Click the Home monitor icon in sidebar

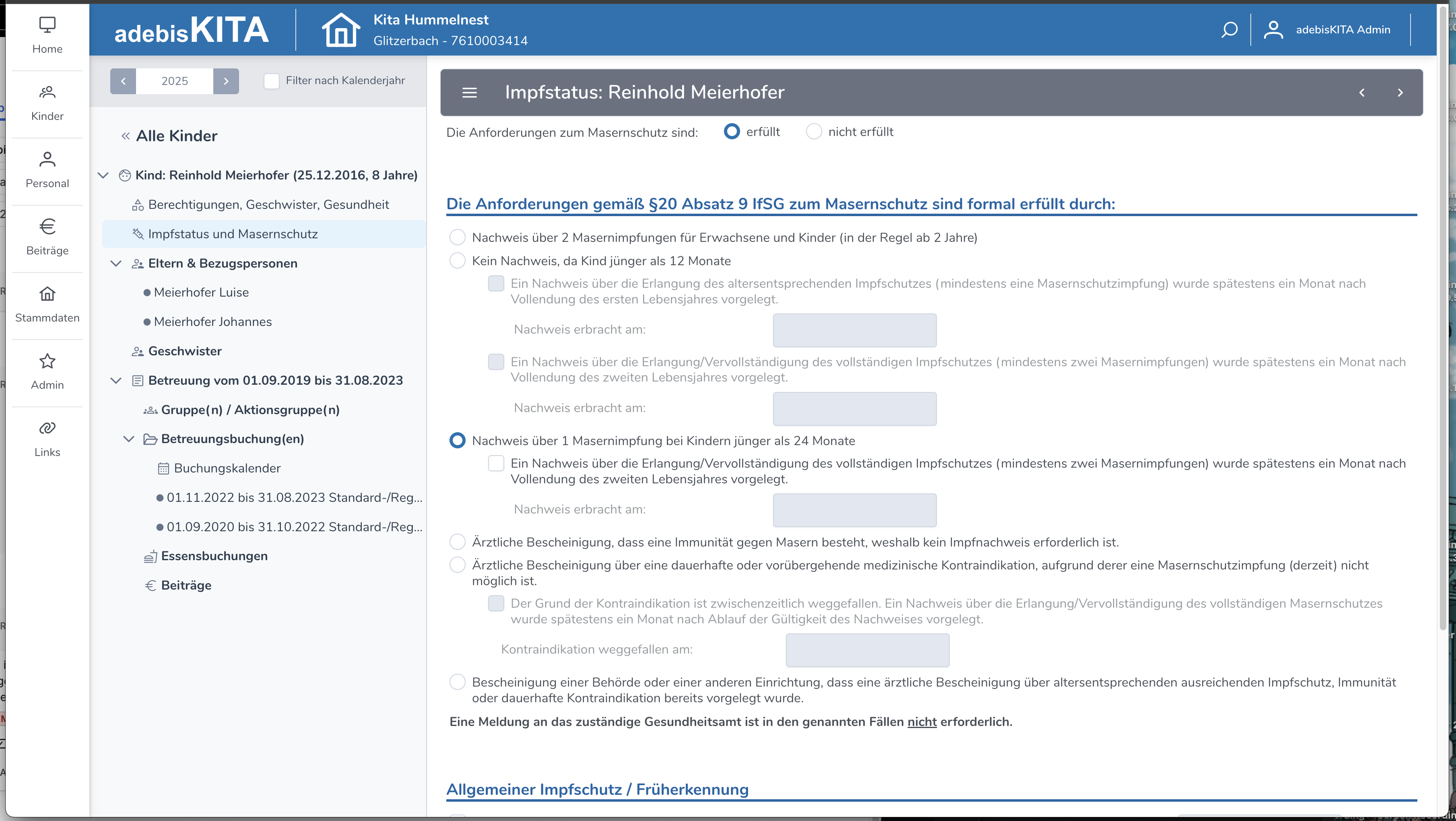(x=47, y=25)
